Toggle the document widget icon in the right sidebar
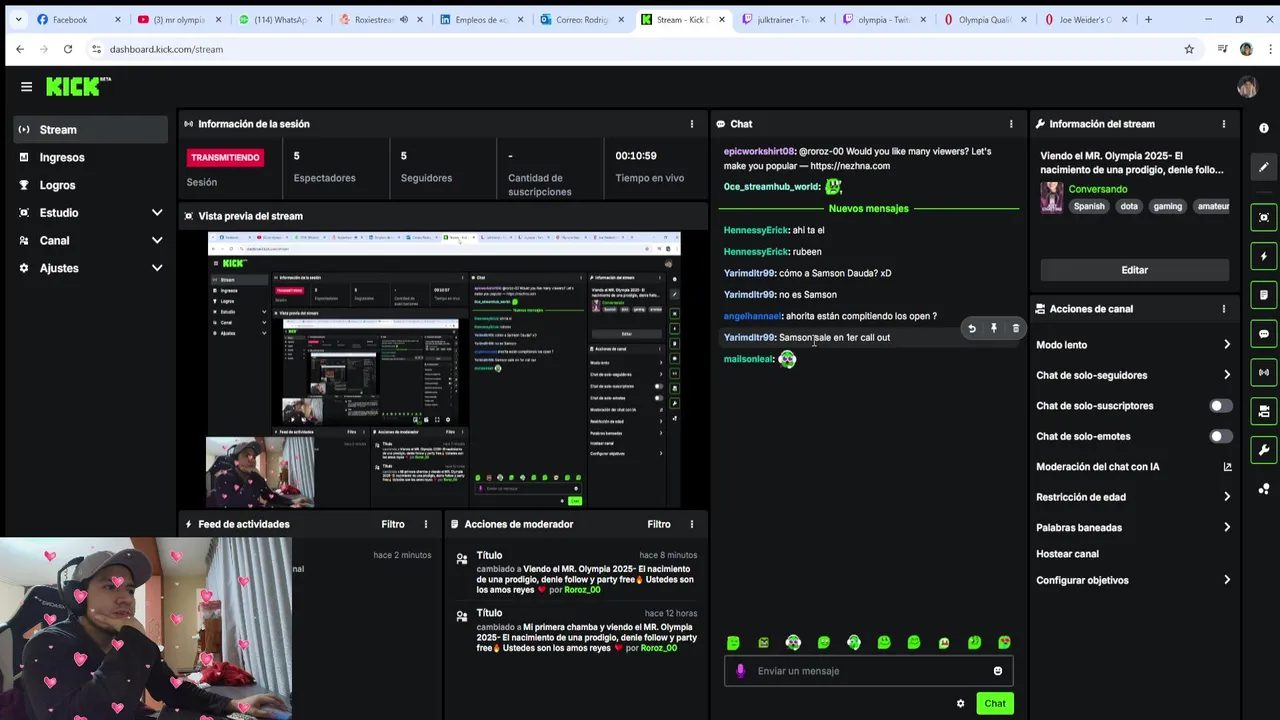The height and width of the screenshot is (720, 1280). 1264,295
